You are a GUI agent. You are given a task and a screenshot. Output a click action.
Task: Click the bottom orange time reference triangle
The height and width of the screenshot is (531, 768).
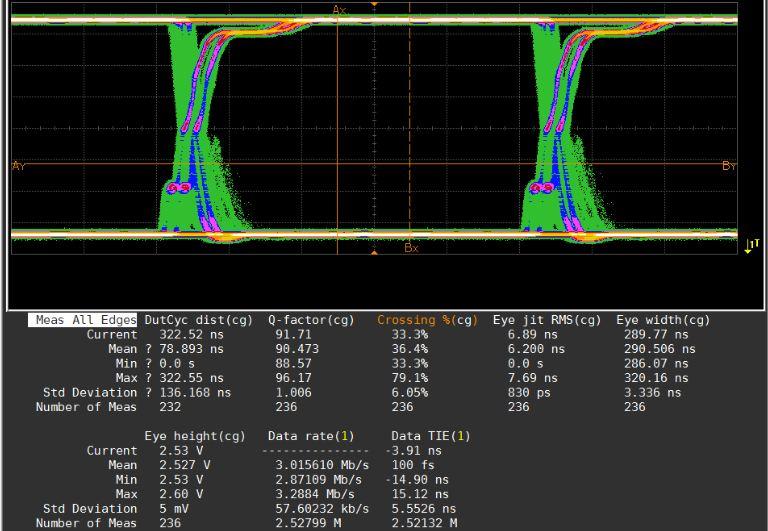(x=374, y=252)
